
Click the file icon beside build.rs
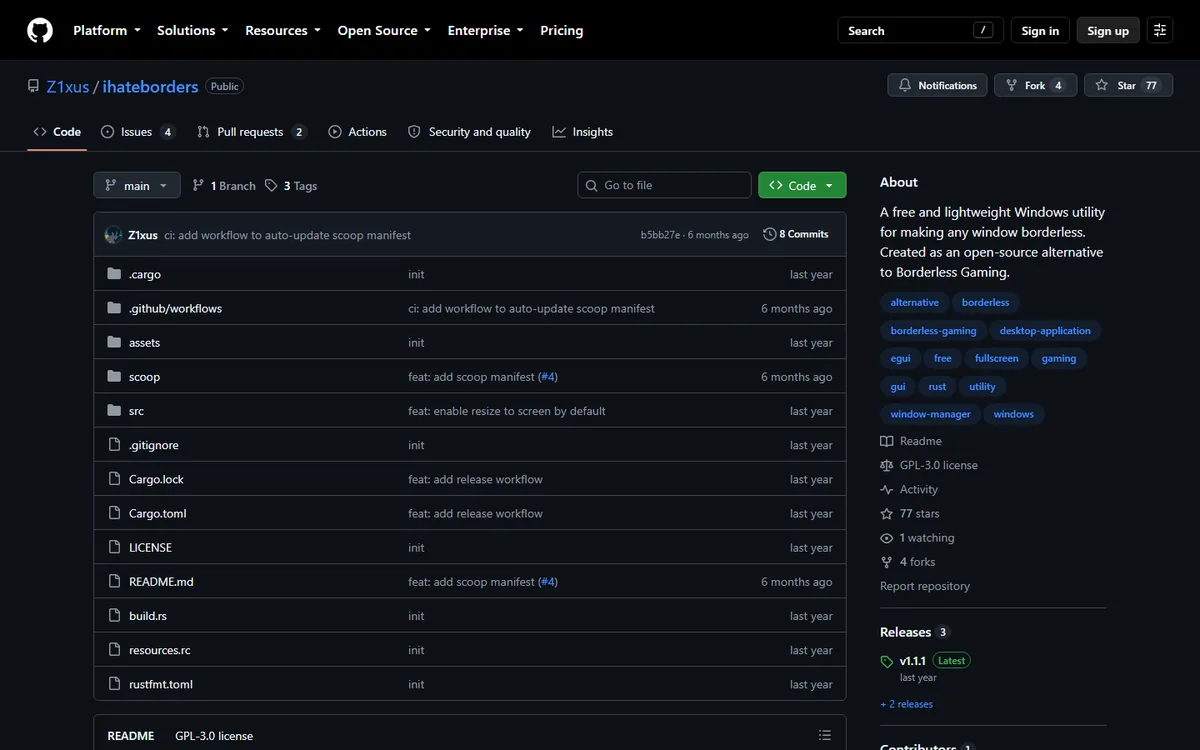[x=114, y=616]
